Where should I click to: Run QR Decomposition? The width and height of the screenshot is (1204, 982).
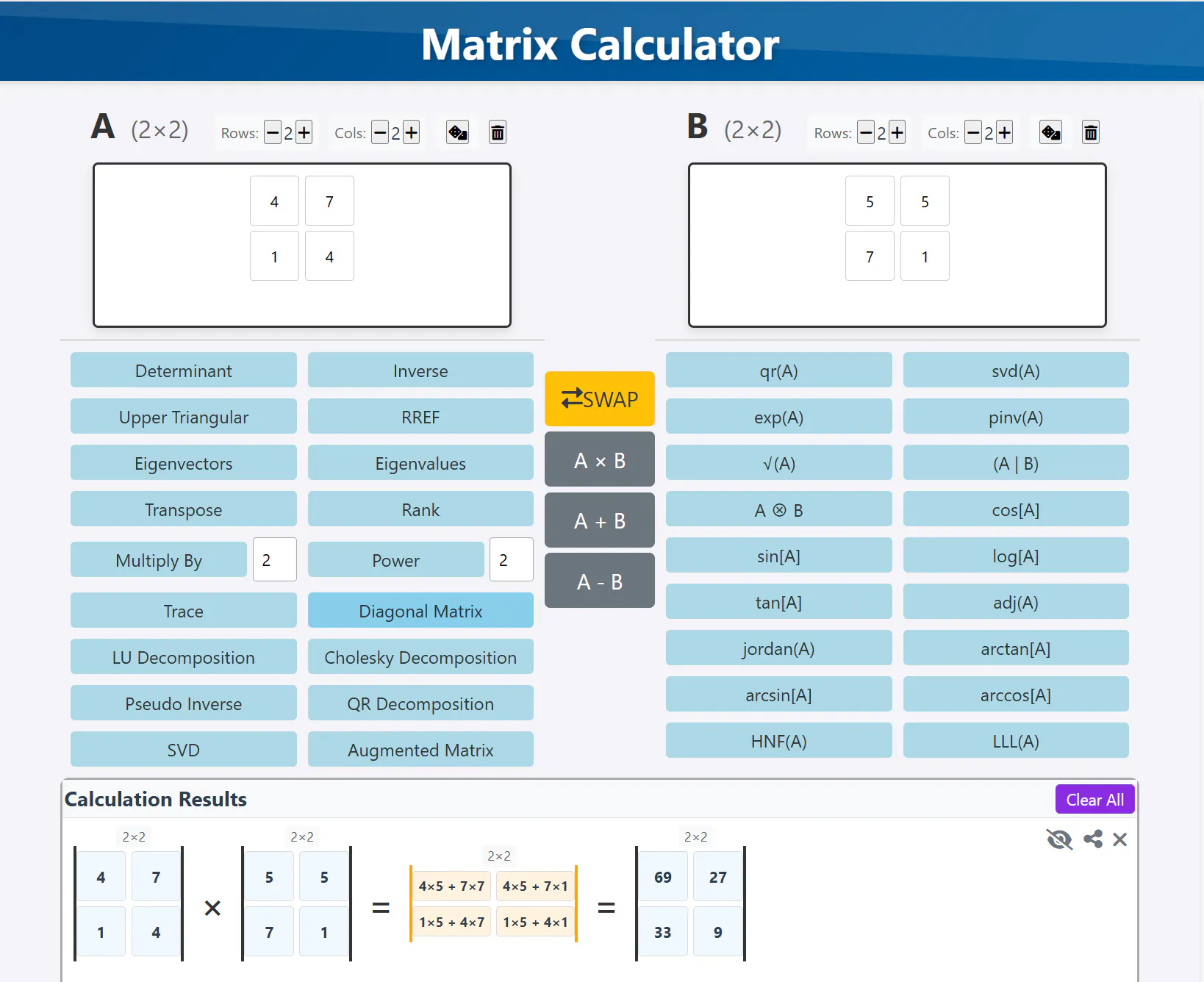(420, 703)
